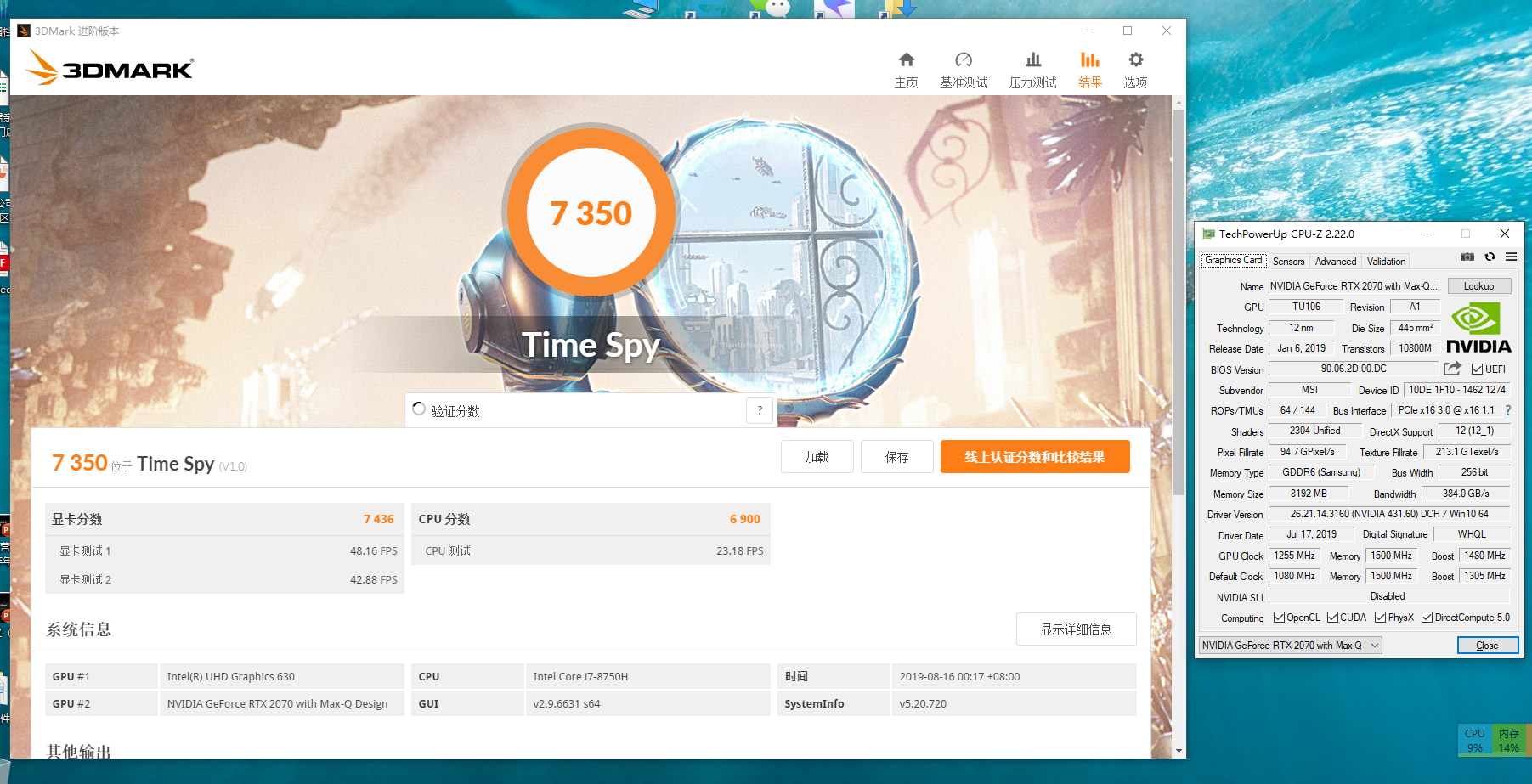Click the orange 线上认证分数和比较结果 button
The width and height of the screenshot is (1532, 784).
pos(1035,457)
